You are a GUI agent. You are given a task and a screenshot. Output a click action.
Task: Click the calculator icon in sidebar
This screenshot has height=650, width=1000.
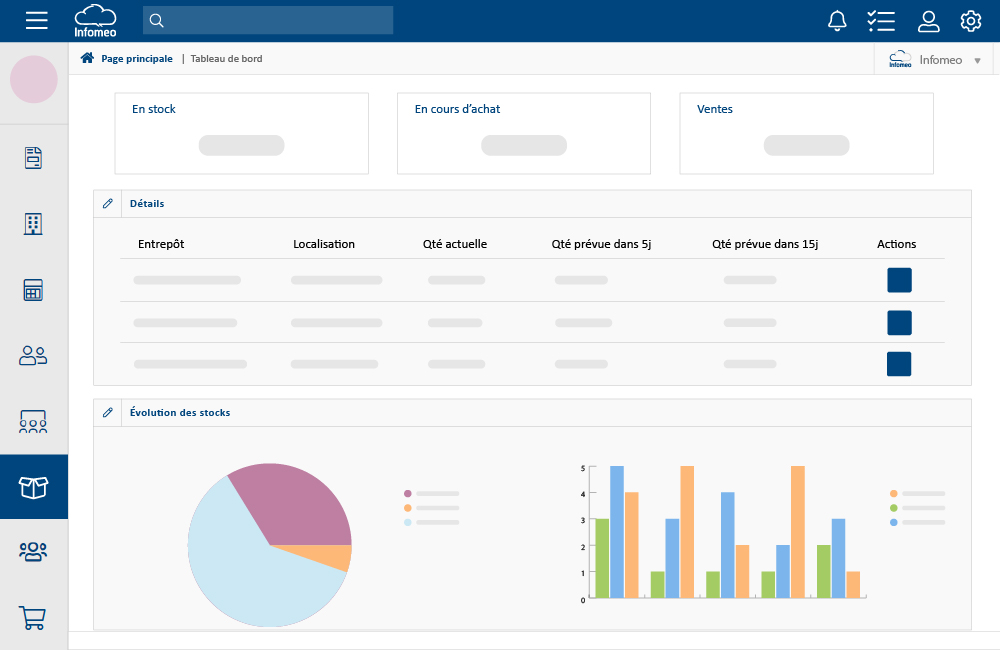click(x=33, y=290)
